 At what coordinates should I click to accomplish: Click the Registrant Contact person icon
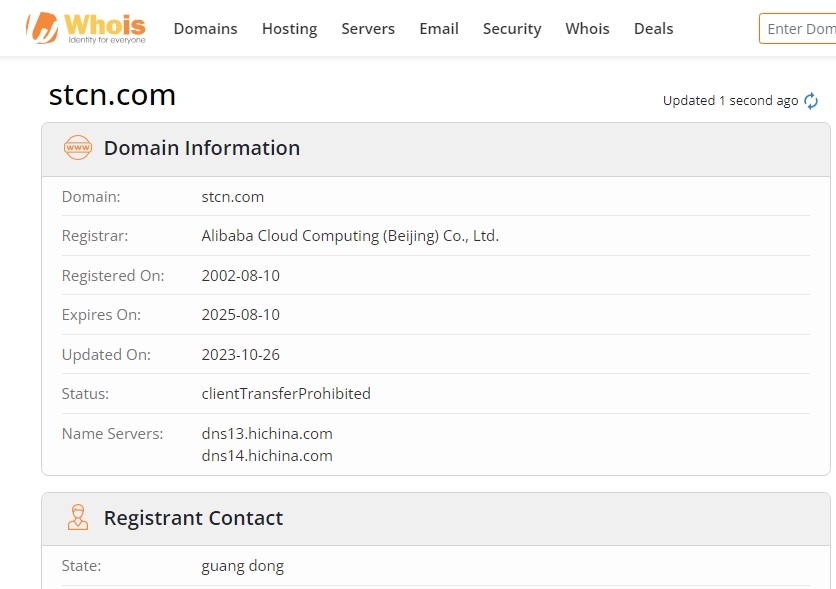point(77,518)
